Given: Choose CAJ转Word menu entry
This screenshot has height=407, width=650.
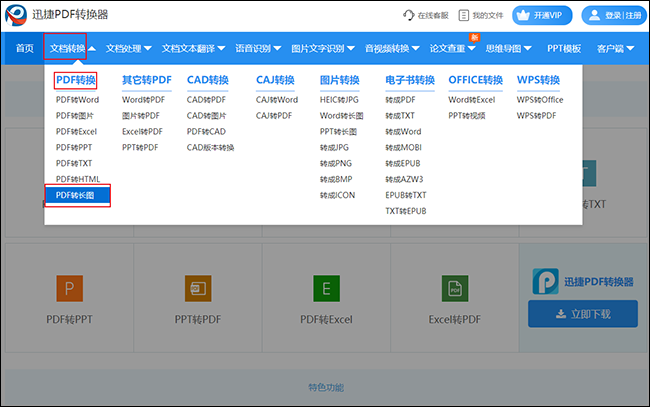Looking at the screenshot, I should [x=277, y=100].
